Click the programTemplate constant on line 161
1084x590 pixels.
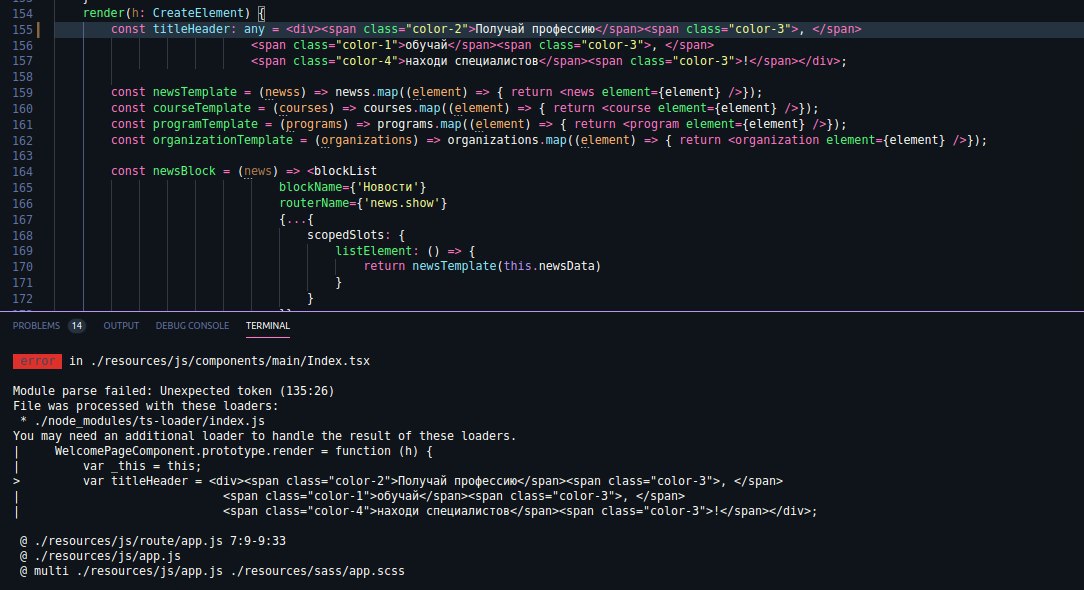point(205,124)
